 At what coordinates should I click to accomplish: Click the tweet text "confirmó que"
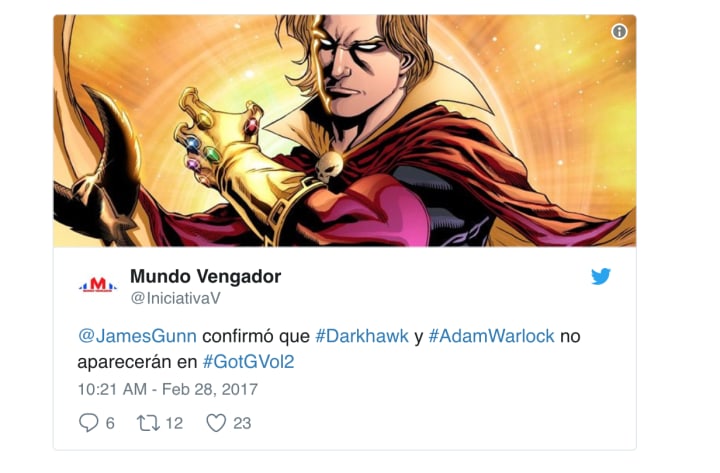(256, 336)
